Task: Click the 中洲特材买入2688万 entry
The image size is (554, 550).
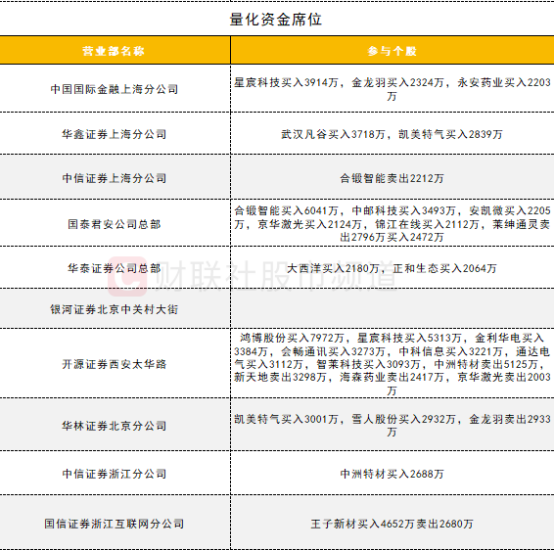Action: click(392, 473)
